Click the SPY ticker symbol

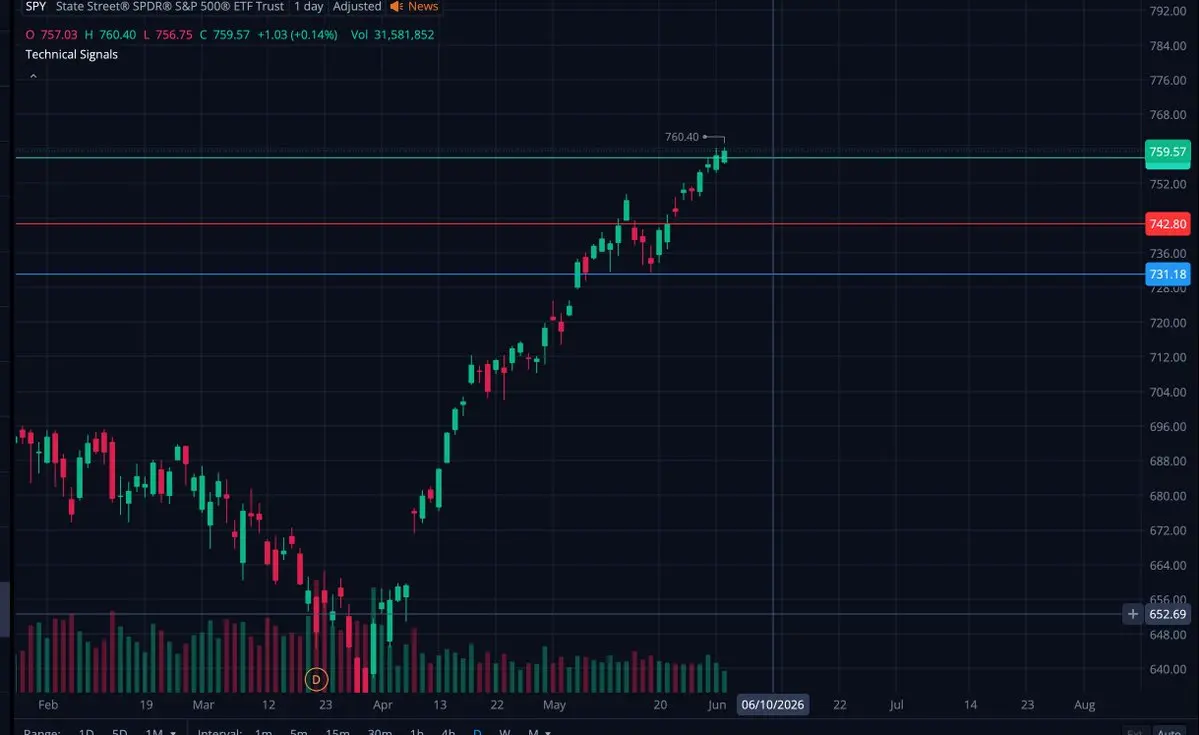36,6
